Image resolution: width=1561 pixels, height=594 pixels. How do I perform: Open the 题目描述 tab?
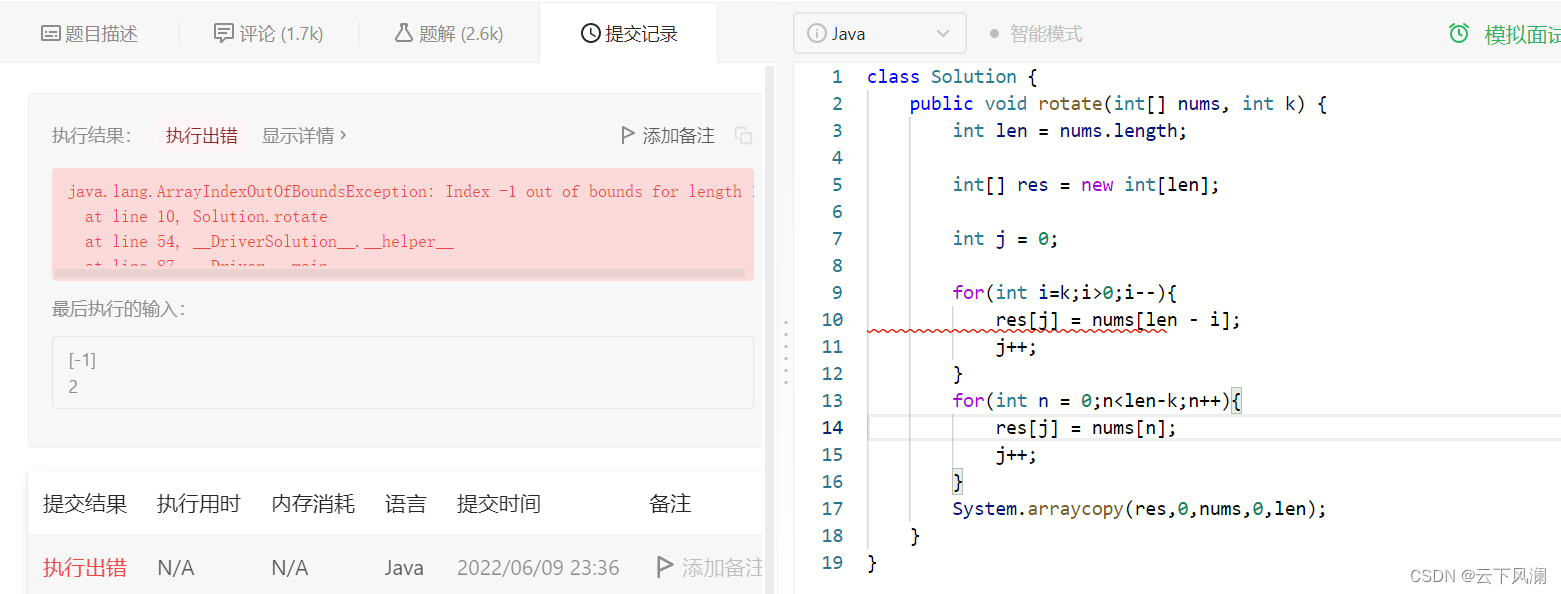[x=89, y=33]
